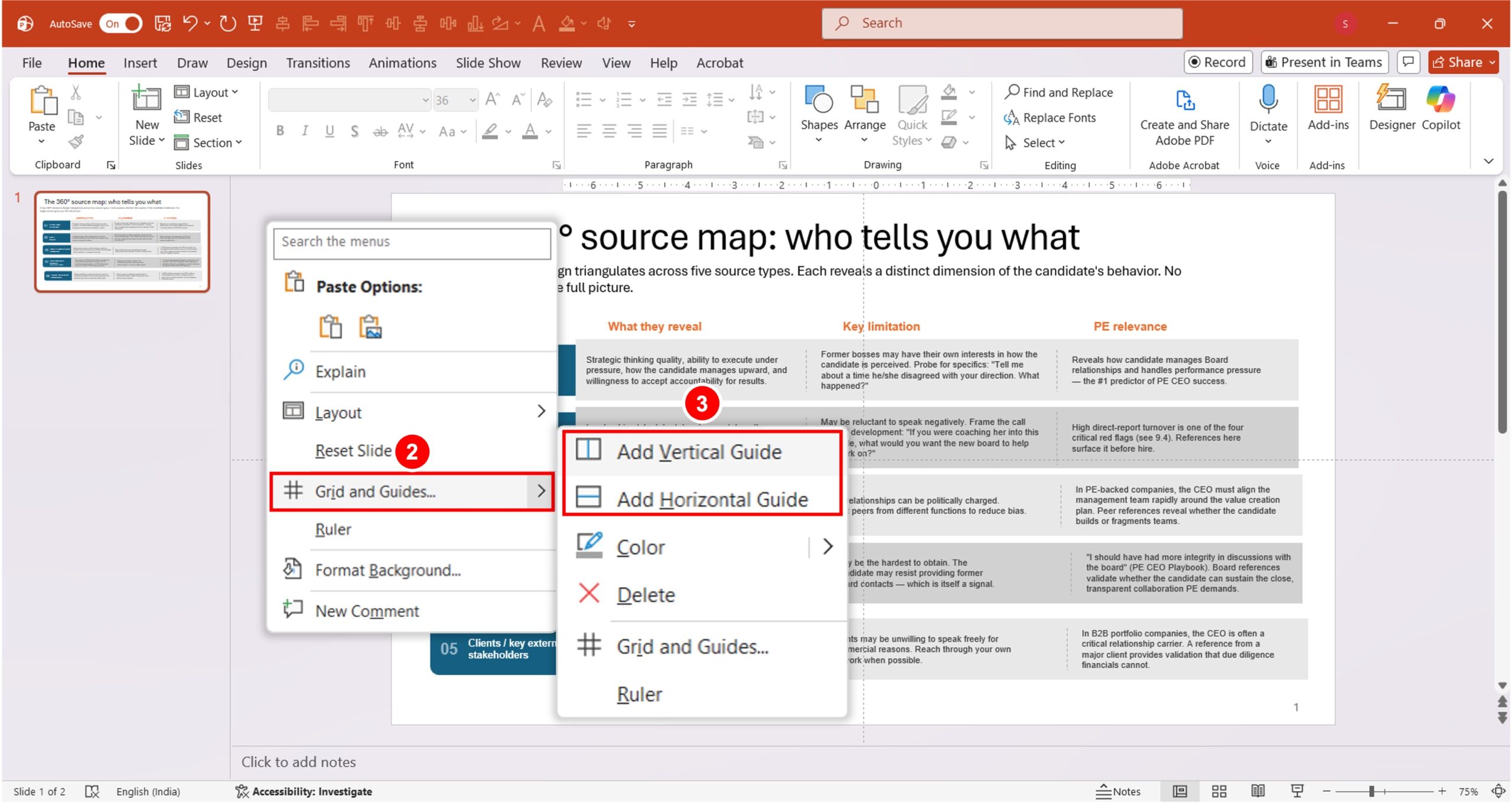The image size is (1512, 803).
Task: Start recording with the Record button
Action: [1218, 61]
